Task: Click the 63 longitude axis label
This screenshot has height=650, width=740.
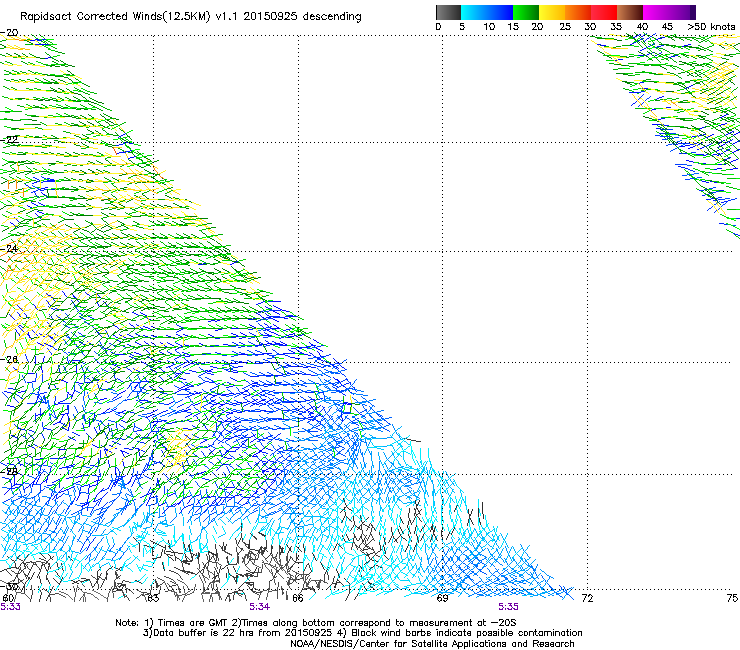Action: click(153, 599)
